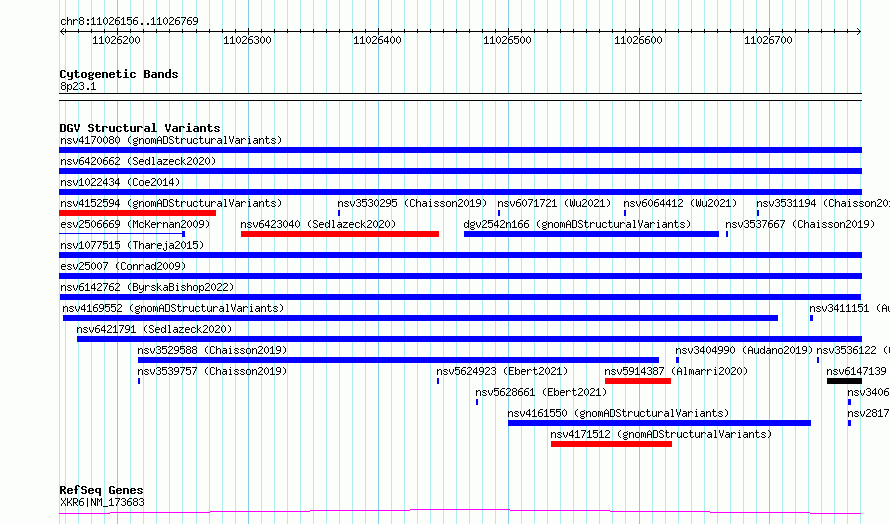This screenshot has height=524, width=890.
Task: Select the red nsv4171512 variant bar
Action: pos(611,444)
